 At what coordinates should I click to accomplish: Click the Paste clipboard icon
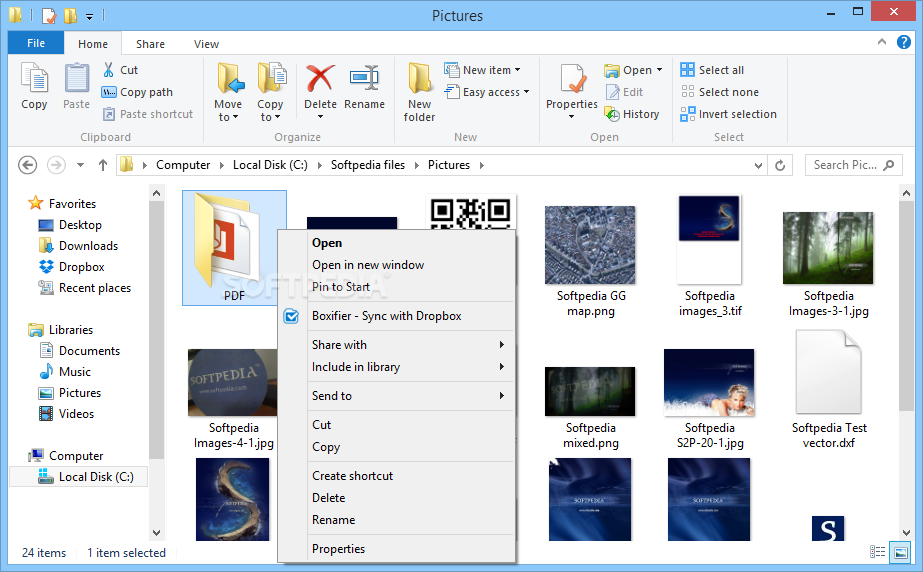[x=77, y=78]
